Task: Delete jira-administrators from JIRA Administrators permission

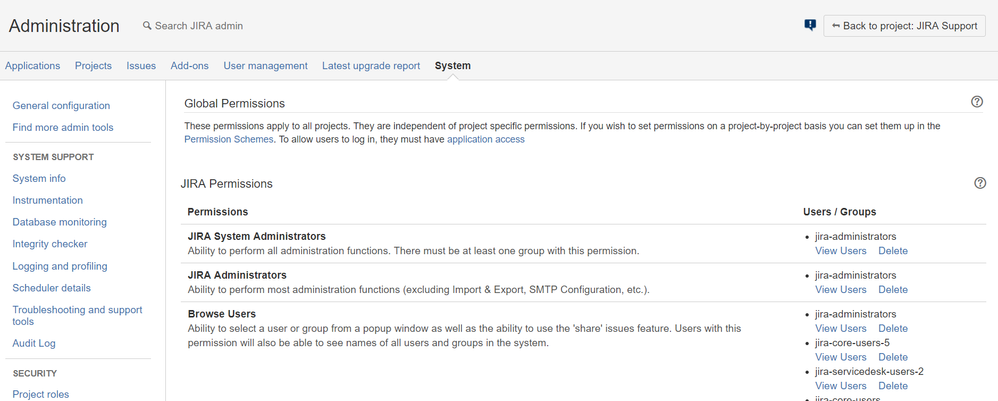Action: (893, 290)
